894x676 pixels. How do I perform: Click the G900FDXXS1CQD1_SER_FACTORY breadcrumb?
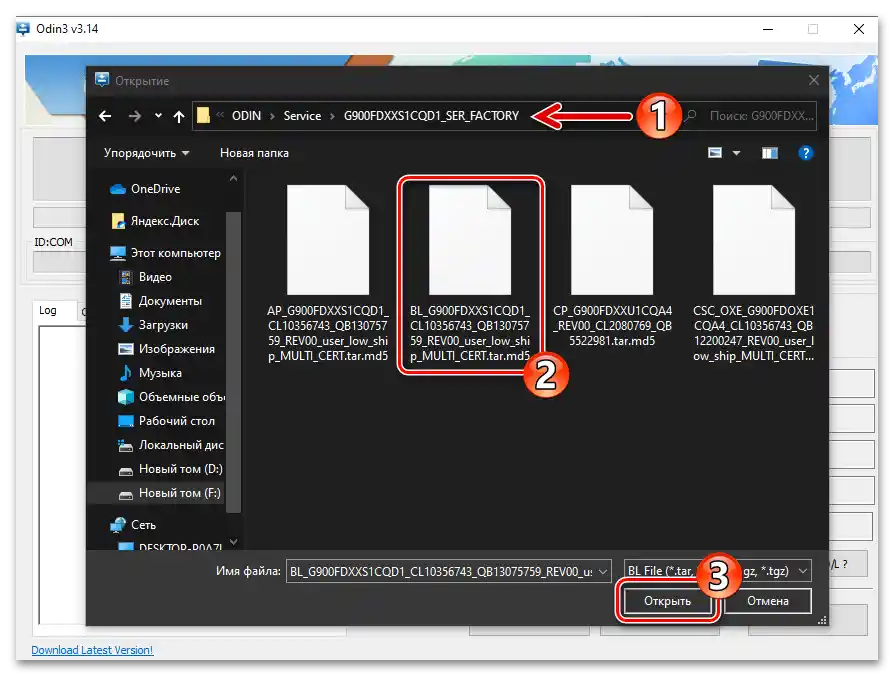click(x=431, y=116)
